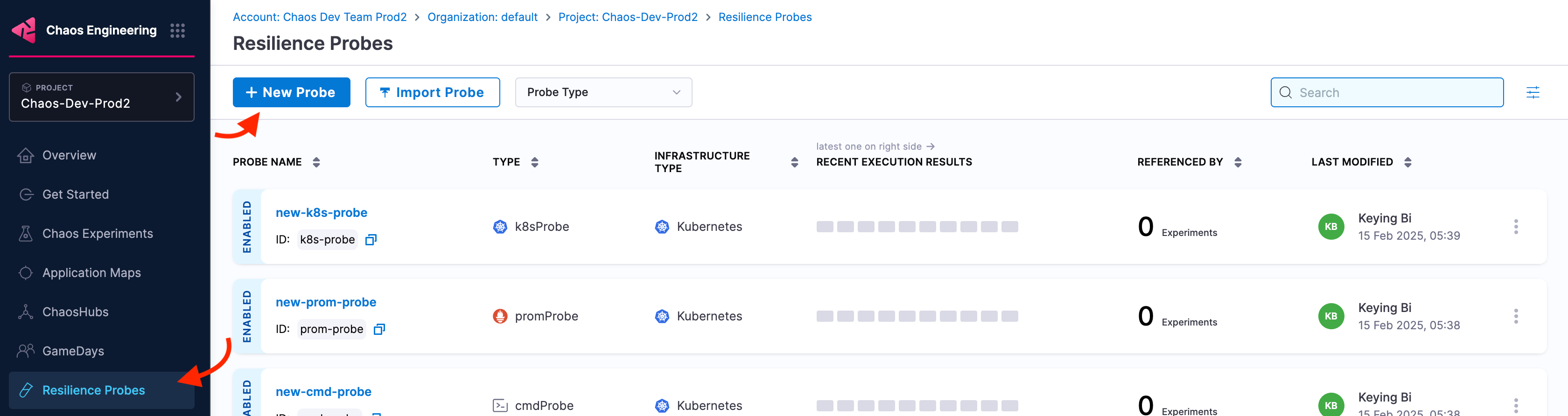Open ChaosHubs from the sidebar
Screen dimensions: 1568x416
(75, 312)
